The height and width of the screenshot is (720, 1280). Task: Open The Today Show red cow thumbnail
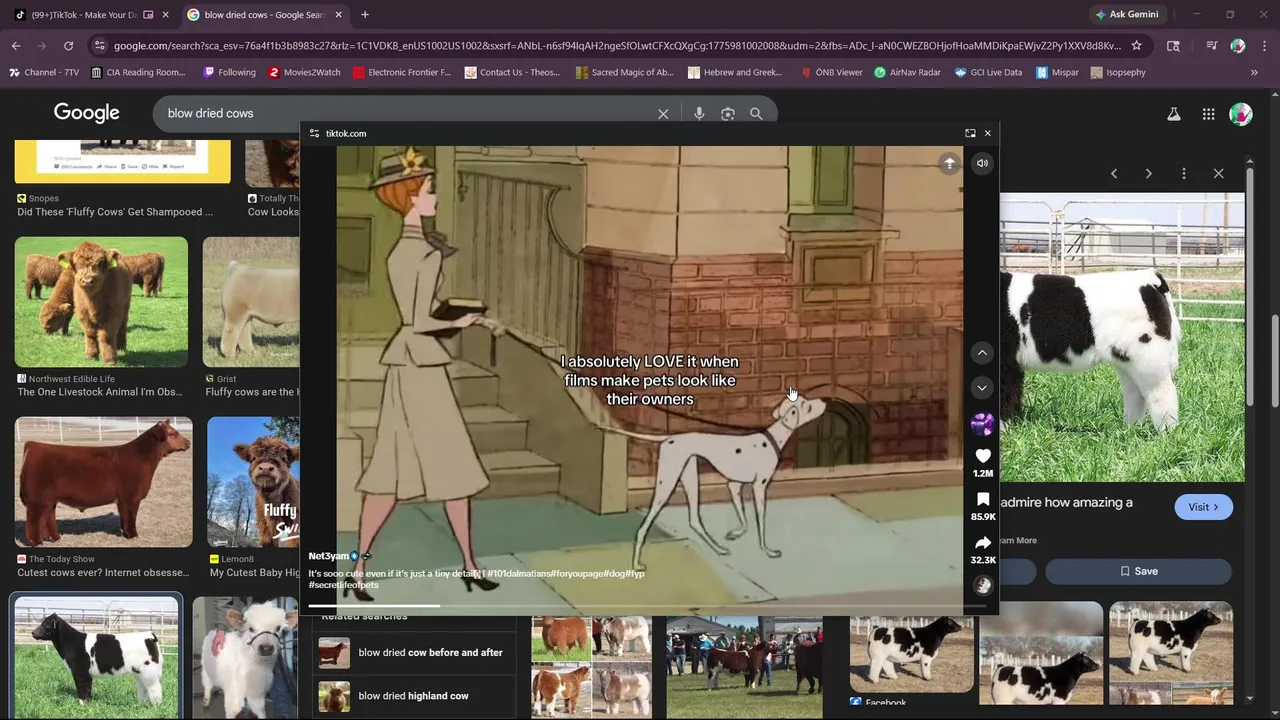coord(103,482)
